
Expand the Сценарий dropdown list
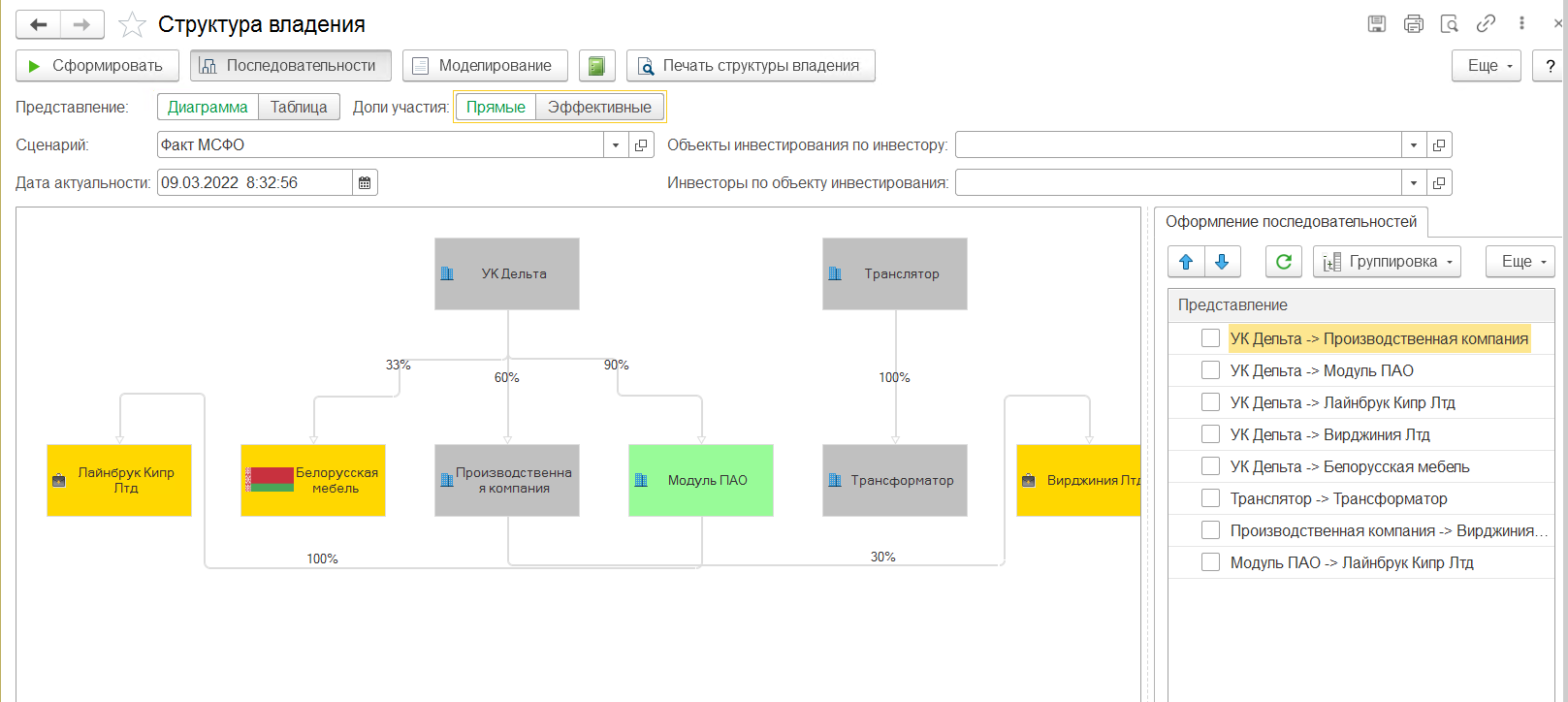[x=616, y=145]
